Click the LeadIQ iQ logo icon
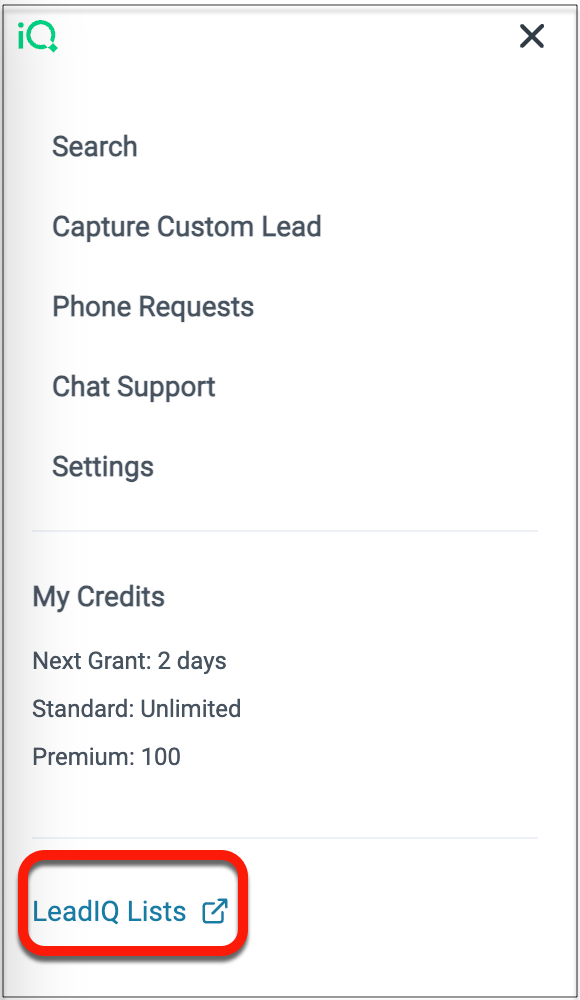Screen dimensions: 580x1000 36,36
